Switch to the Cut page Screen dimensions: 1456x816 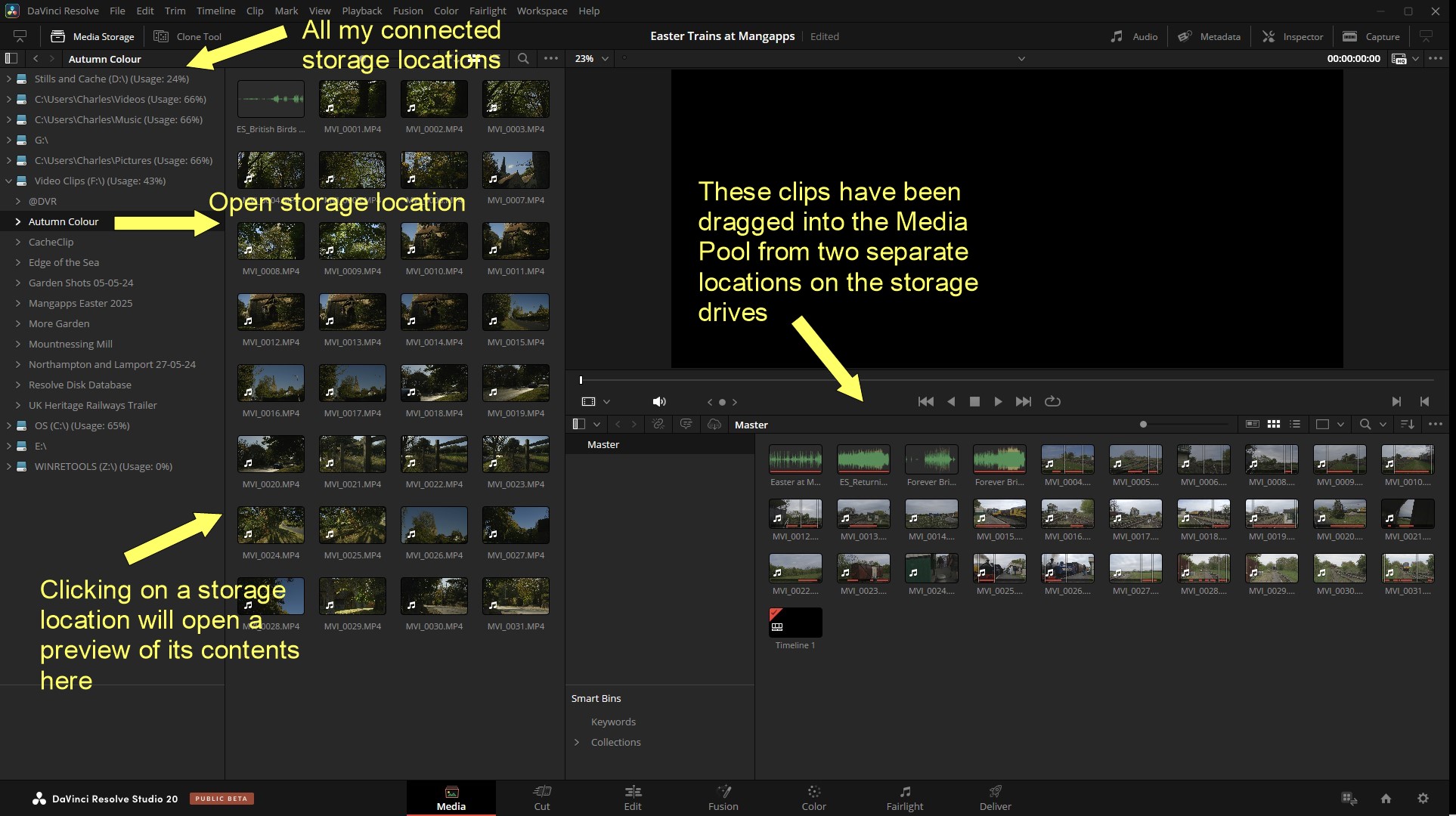click(542, 798)
